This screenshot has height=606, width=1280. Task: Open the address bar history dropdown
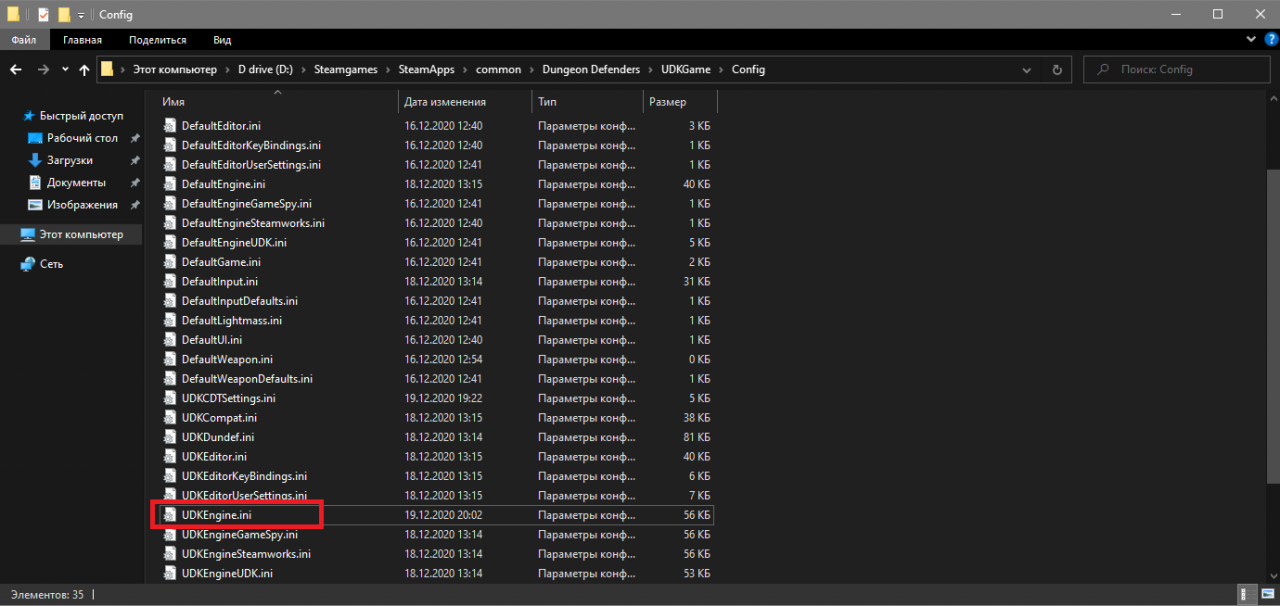click(x=1027, y=70)
